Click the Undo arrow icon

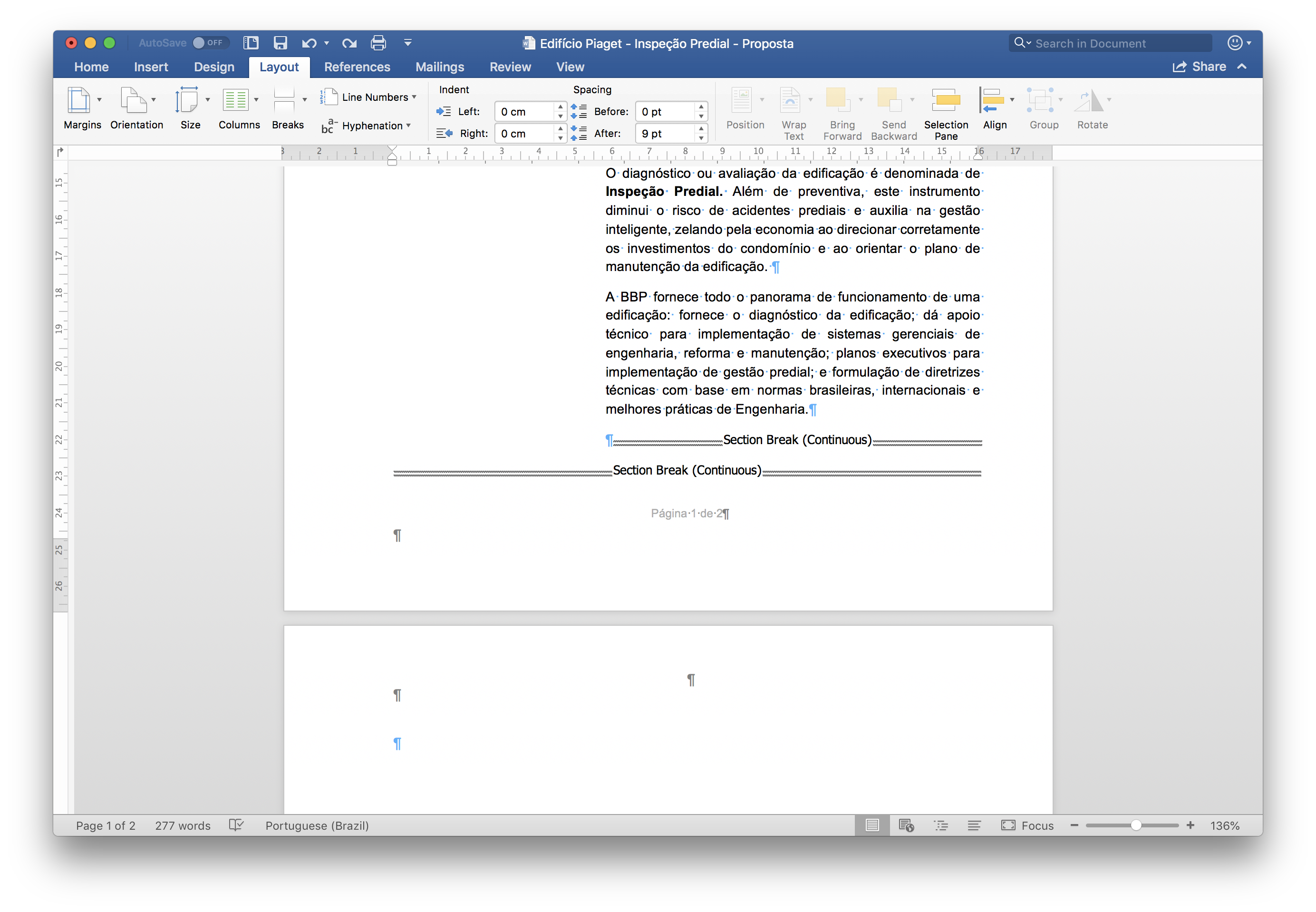(309, 43)
